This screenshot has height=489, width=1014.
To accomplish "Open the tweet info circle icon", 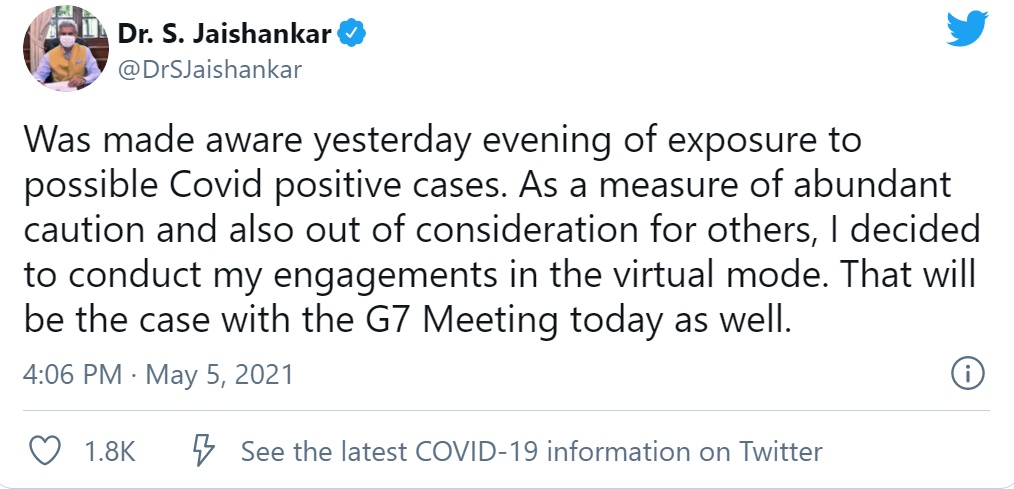I will tap(967, 375).
